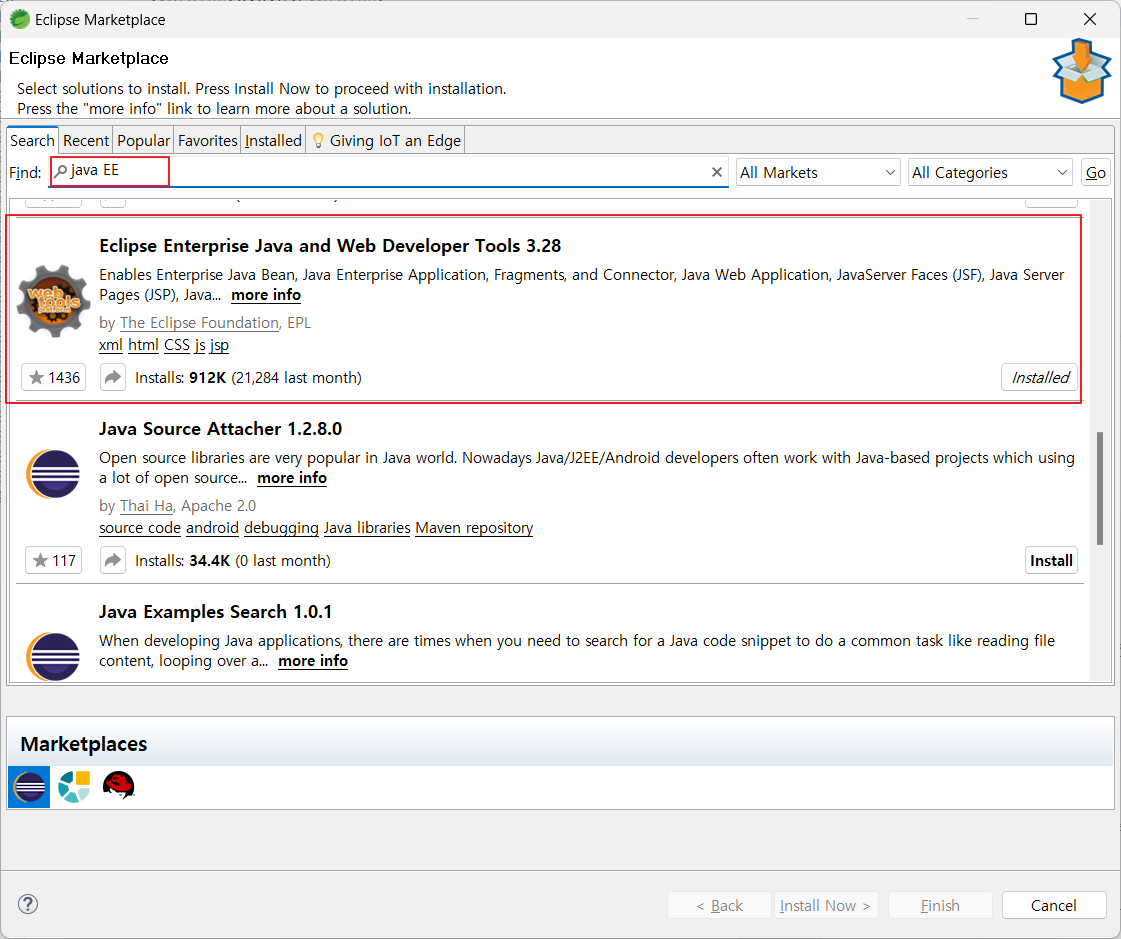Viewport: 1121px width, 939px height.
Task: Favorite Java Source Attacher (117 stars)
Action: click(54, 561)
